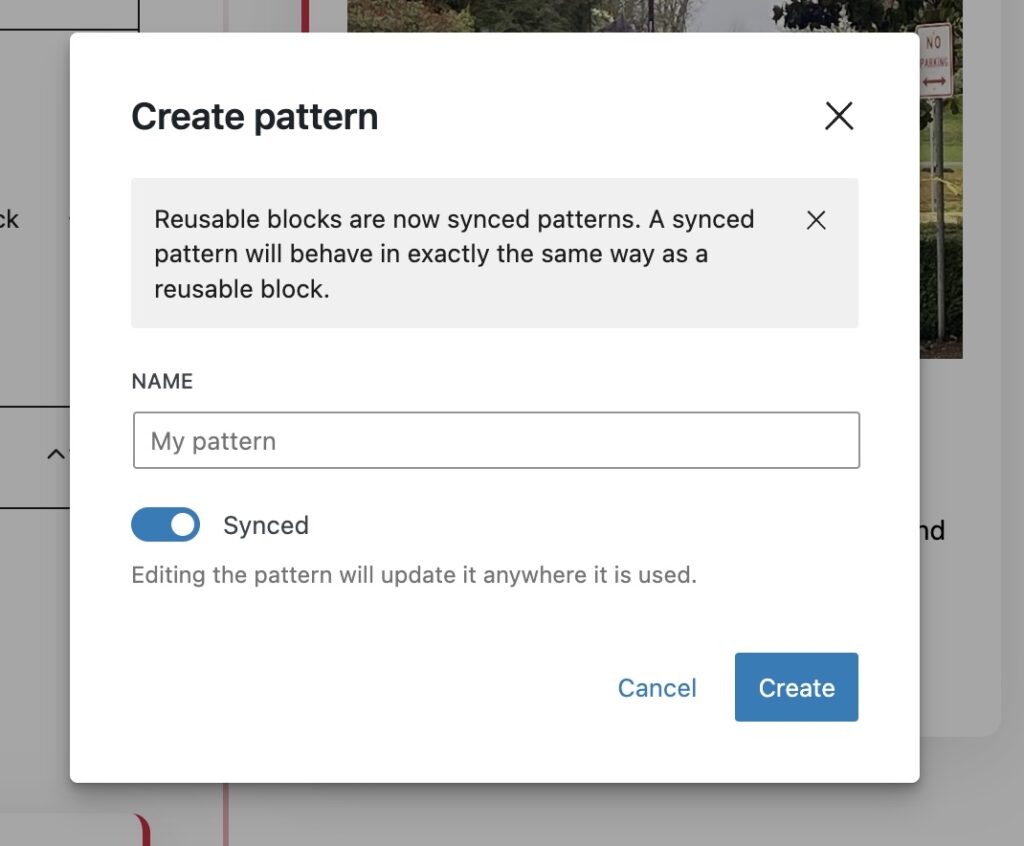This screenshot has width=1024, height=846.
Task: Click the NAME field label
Action: click(162, 381)
